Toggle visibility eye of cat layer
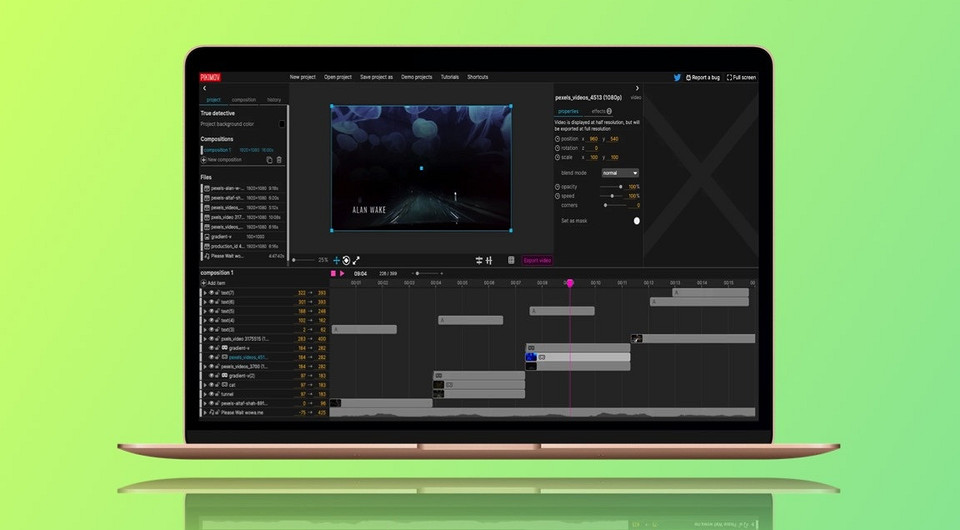The height and width of the screenshot is (530, 960). tap(212, 385)
